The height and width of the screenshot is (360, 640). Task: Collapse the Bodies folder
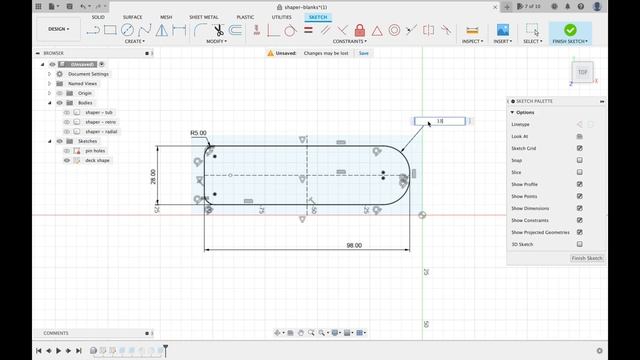49,103
